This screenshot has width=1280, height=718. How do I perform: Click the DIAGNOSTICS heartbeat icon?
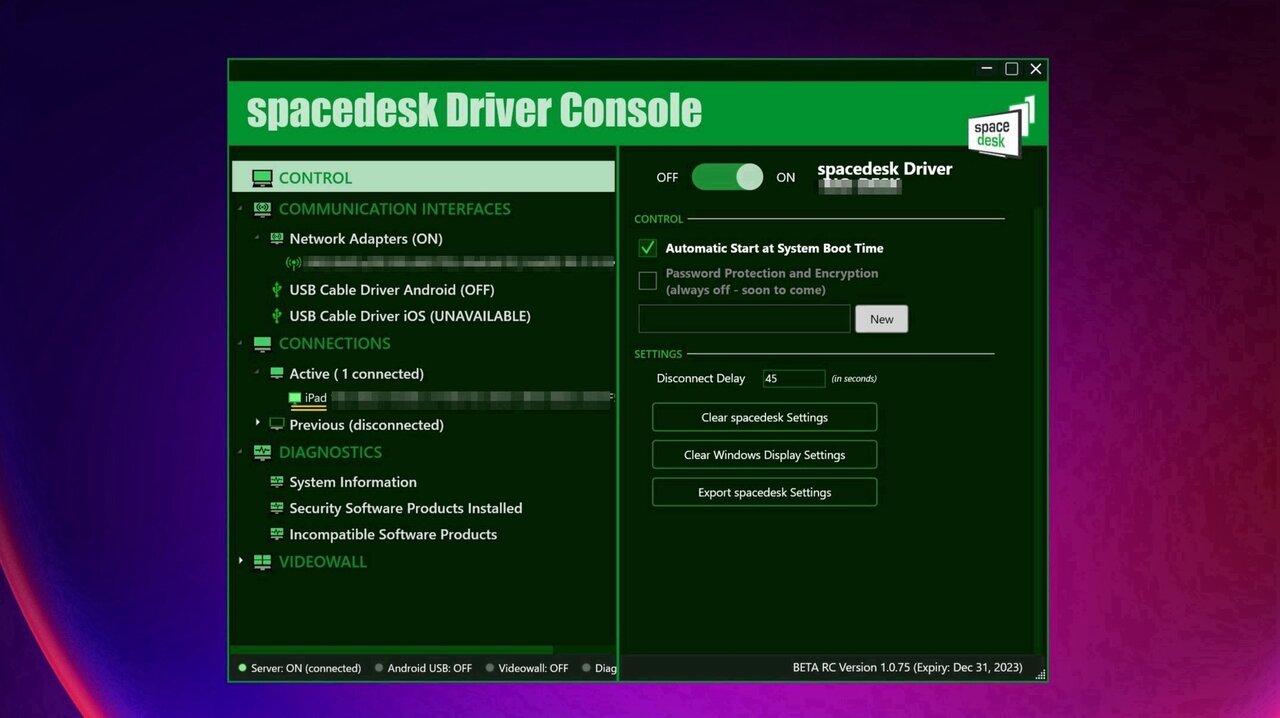click(262, 452)
